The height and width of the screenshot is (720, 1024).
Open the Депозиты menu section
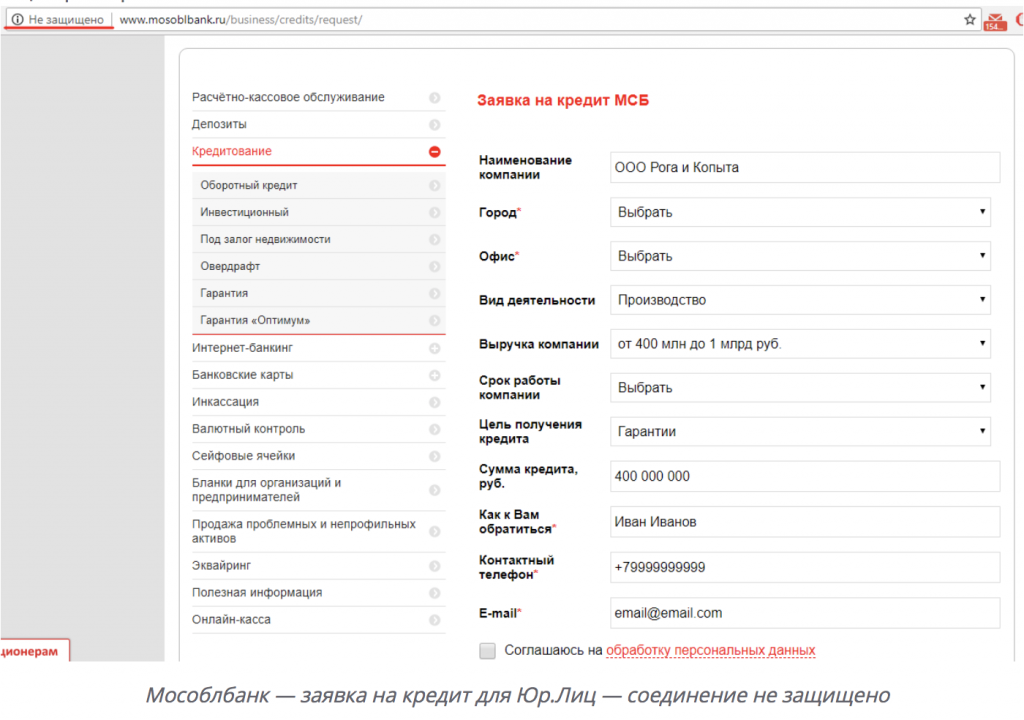point(219,124)
